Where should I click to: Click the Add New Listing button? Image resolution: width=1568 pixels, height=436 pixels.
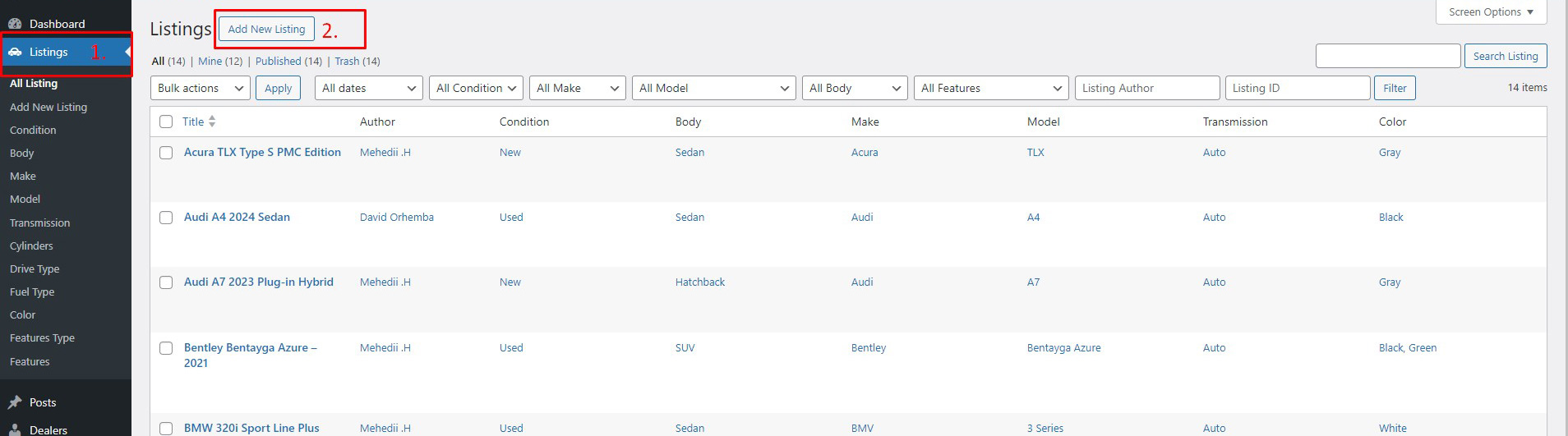(266, 29)
